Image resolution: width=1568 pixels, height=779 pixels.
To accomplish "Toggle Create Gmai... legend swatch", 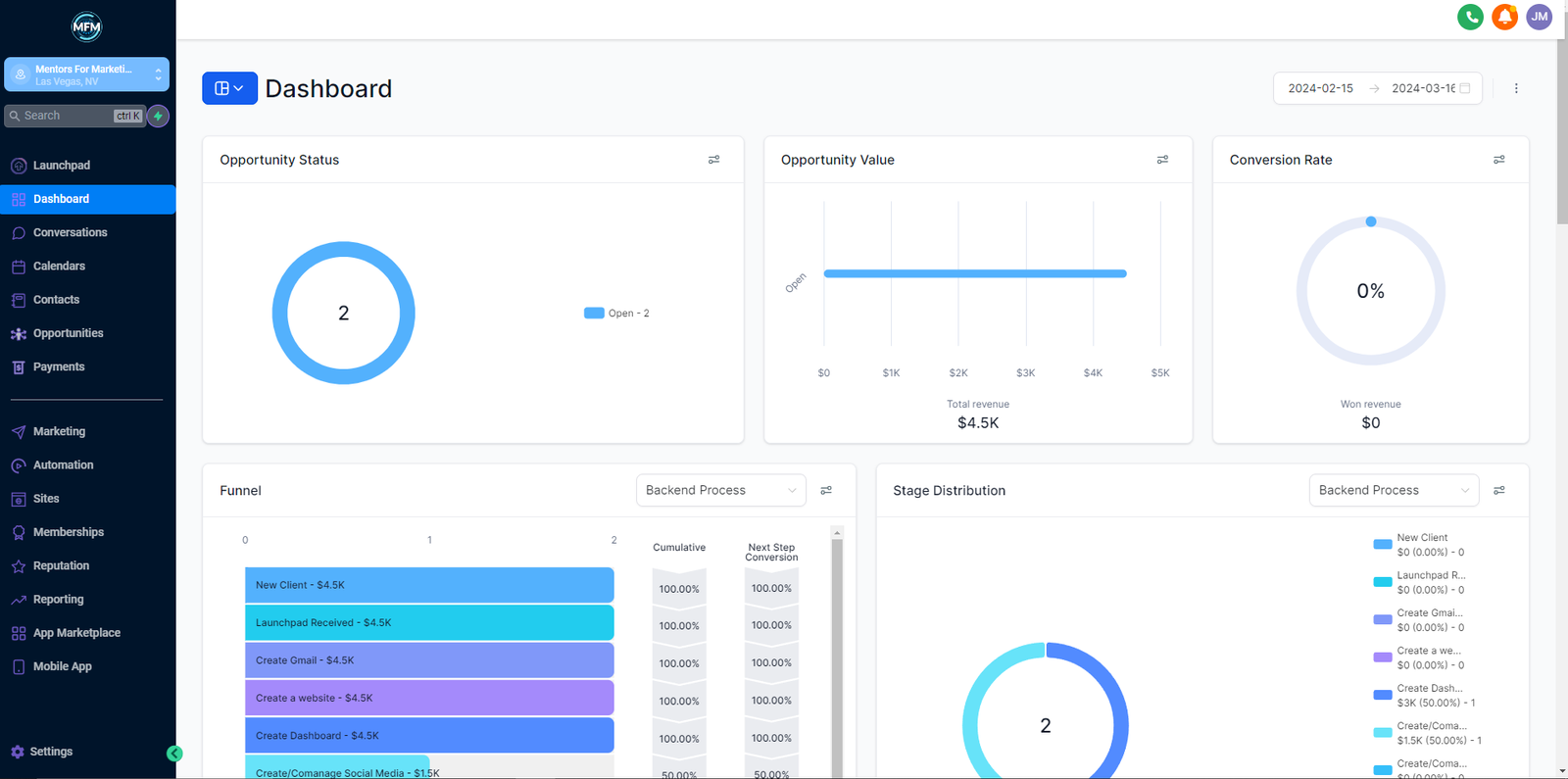I will coord(1383,619).
